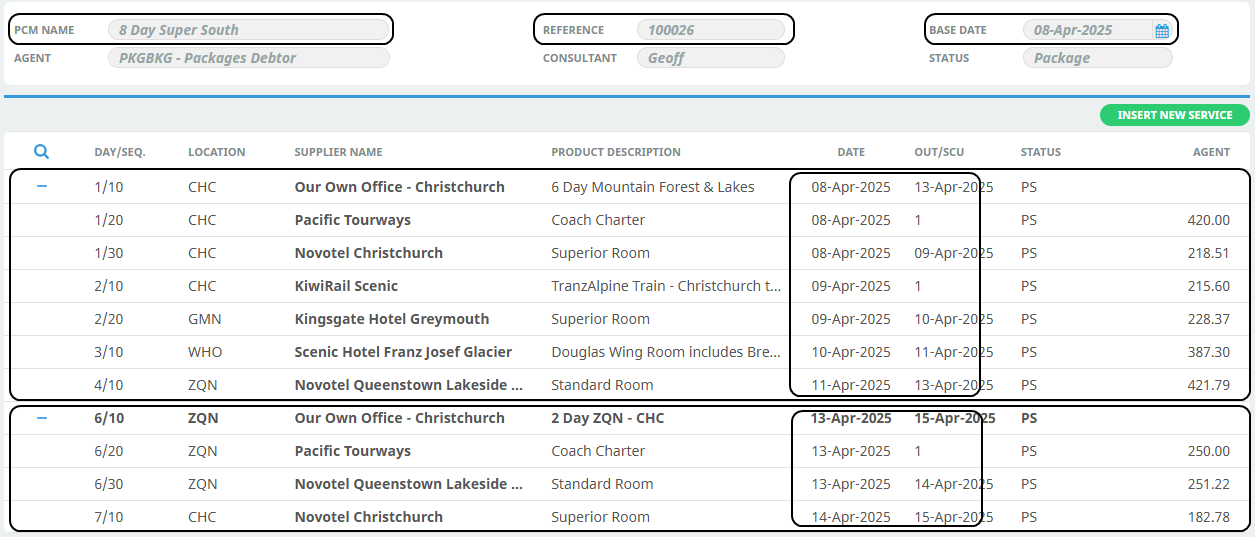Image resolution: width=1255 pixels, height=537 pixels.
Task: Sort by Supplier Name column header
Action: coord(338,152)
